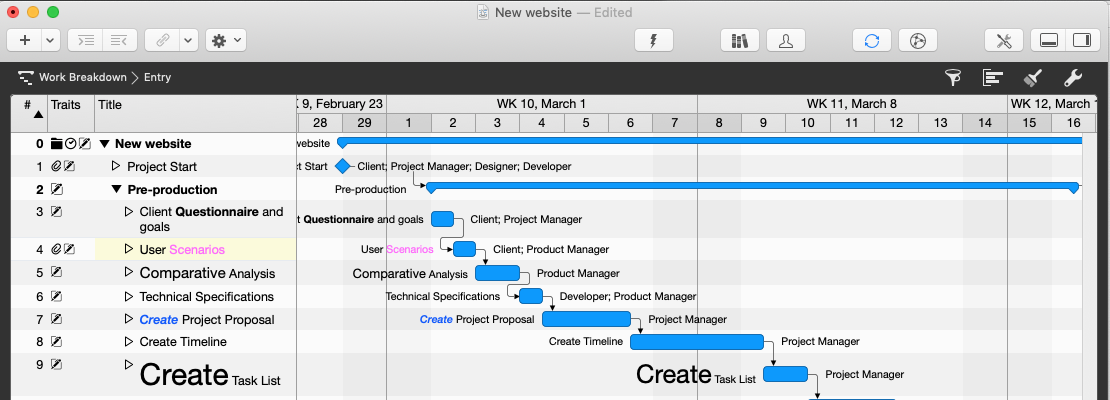This screenshot has width=1110, height=400.
Task: Open the filter funnel icon
Action: pyautogui.click(x=953, y=77)
